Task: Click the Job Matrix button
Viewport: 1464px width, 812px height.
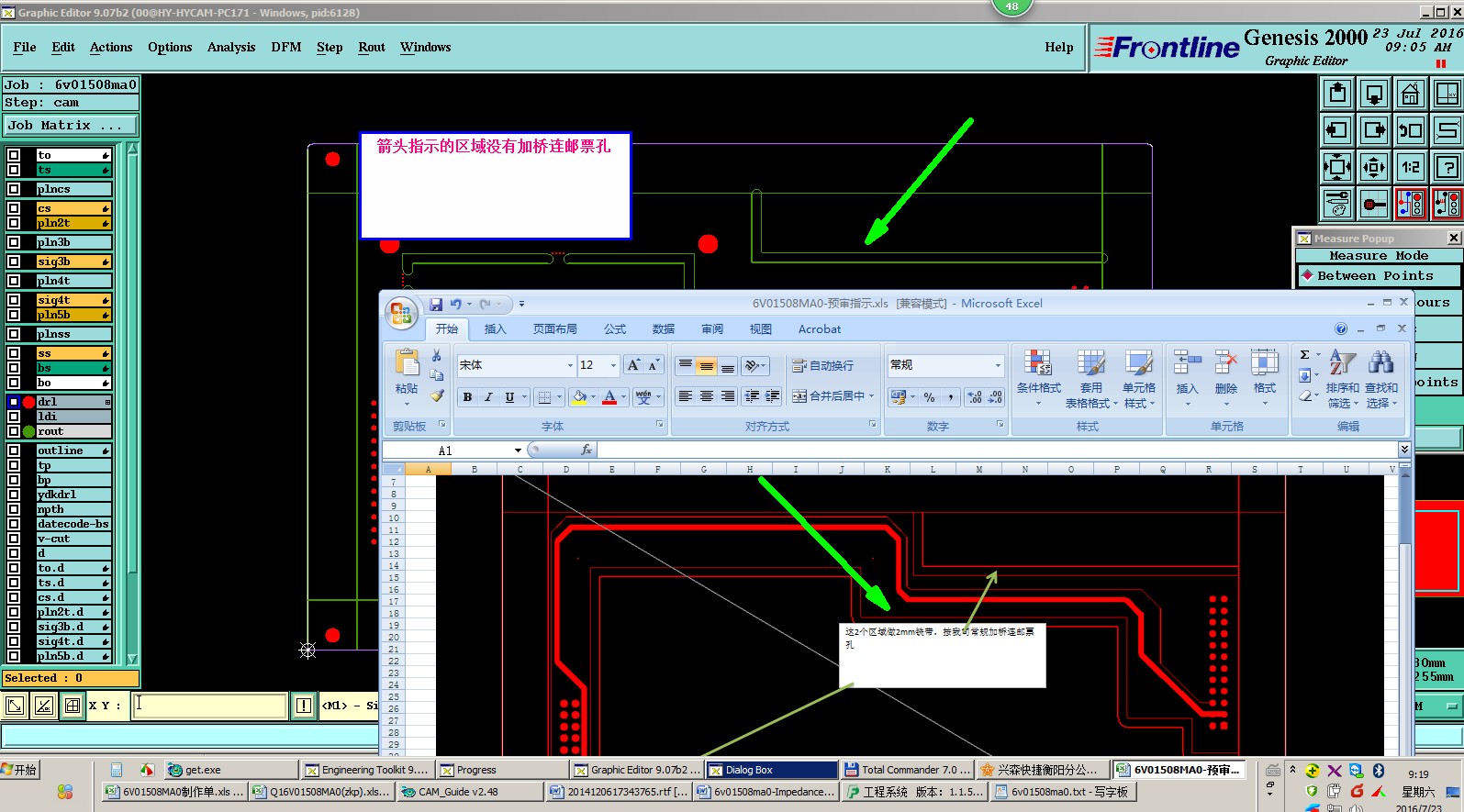Action: pos(71,126)
